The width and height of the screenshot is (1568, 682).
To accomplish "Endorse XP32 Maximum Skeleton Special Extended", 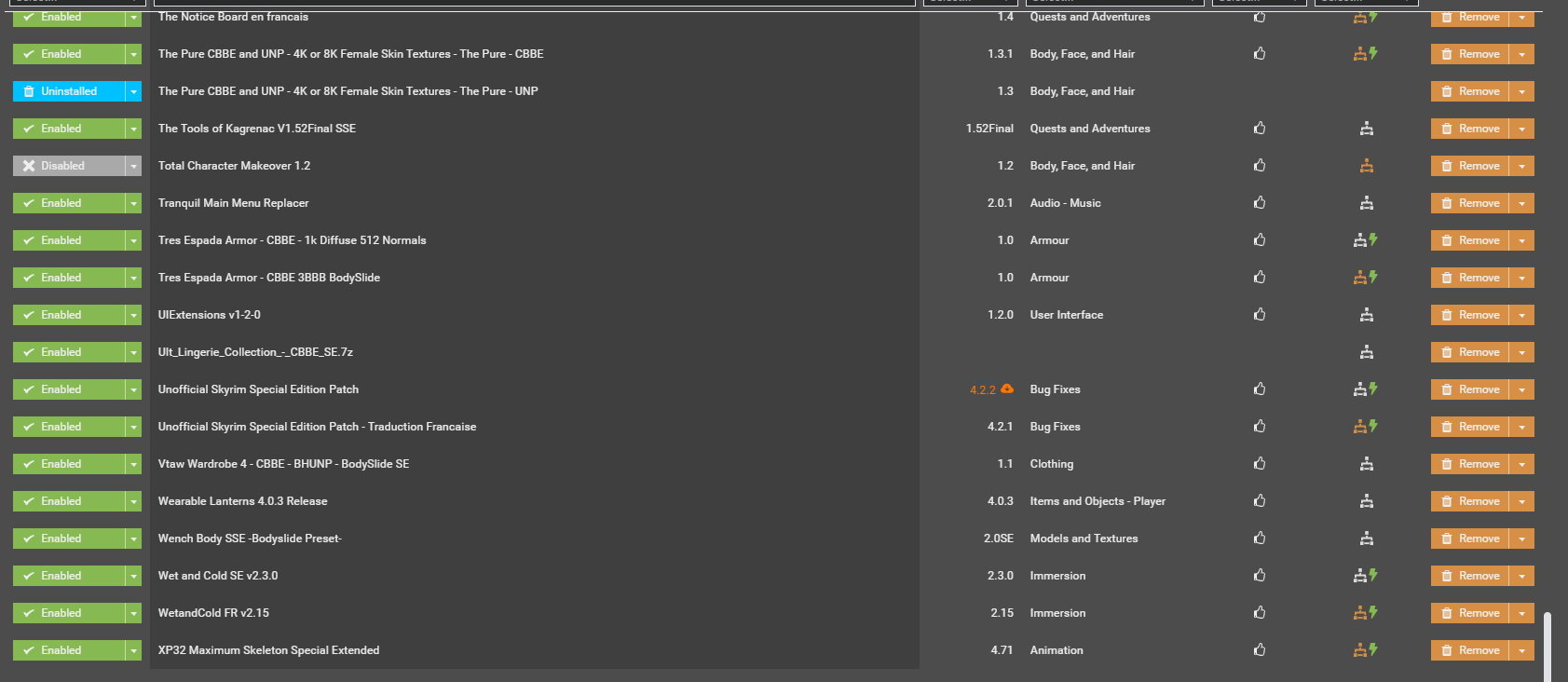I will click(1260, 650).
